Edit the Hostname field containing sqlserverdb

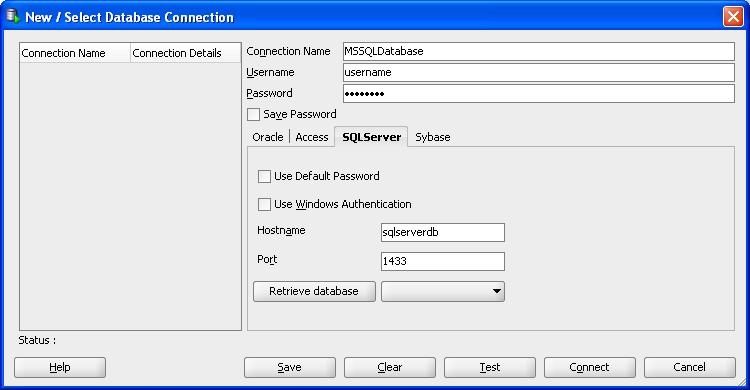(x=443, y=233)
